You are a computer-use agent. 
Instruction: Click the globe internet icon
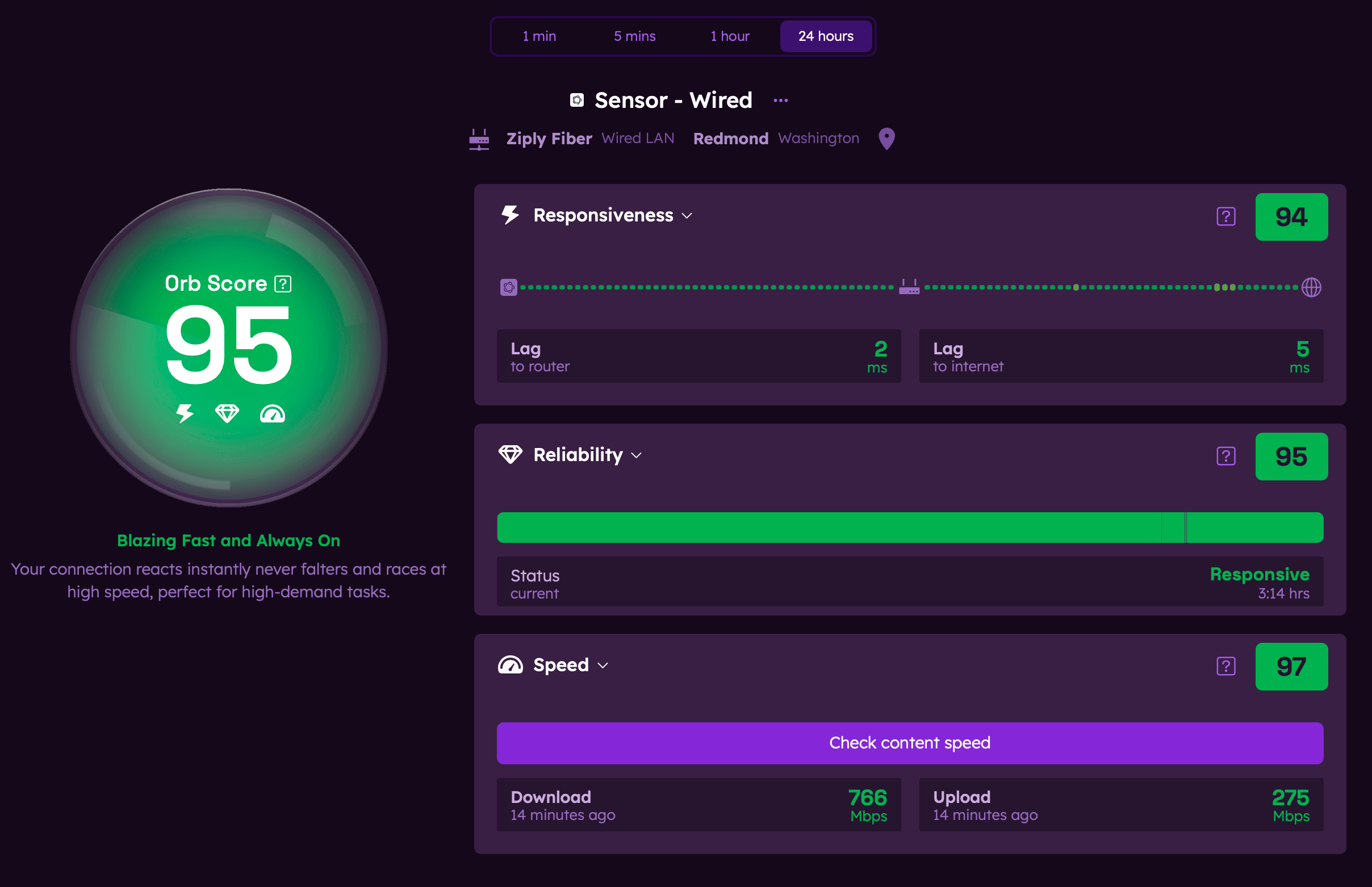point(1311,287)
